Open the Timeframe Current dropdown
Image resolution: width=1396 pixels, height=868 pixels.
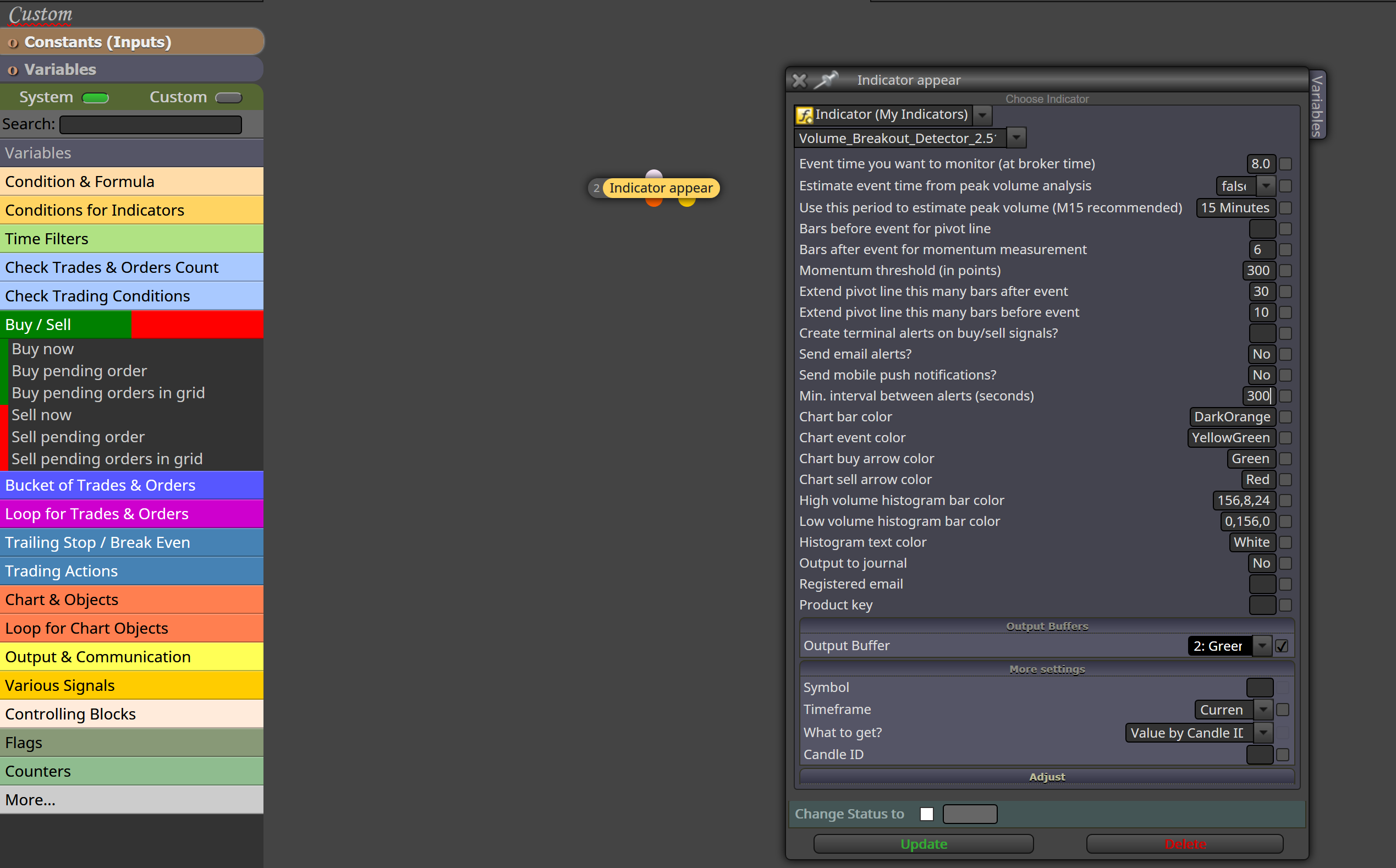click(1263, 710)
